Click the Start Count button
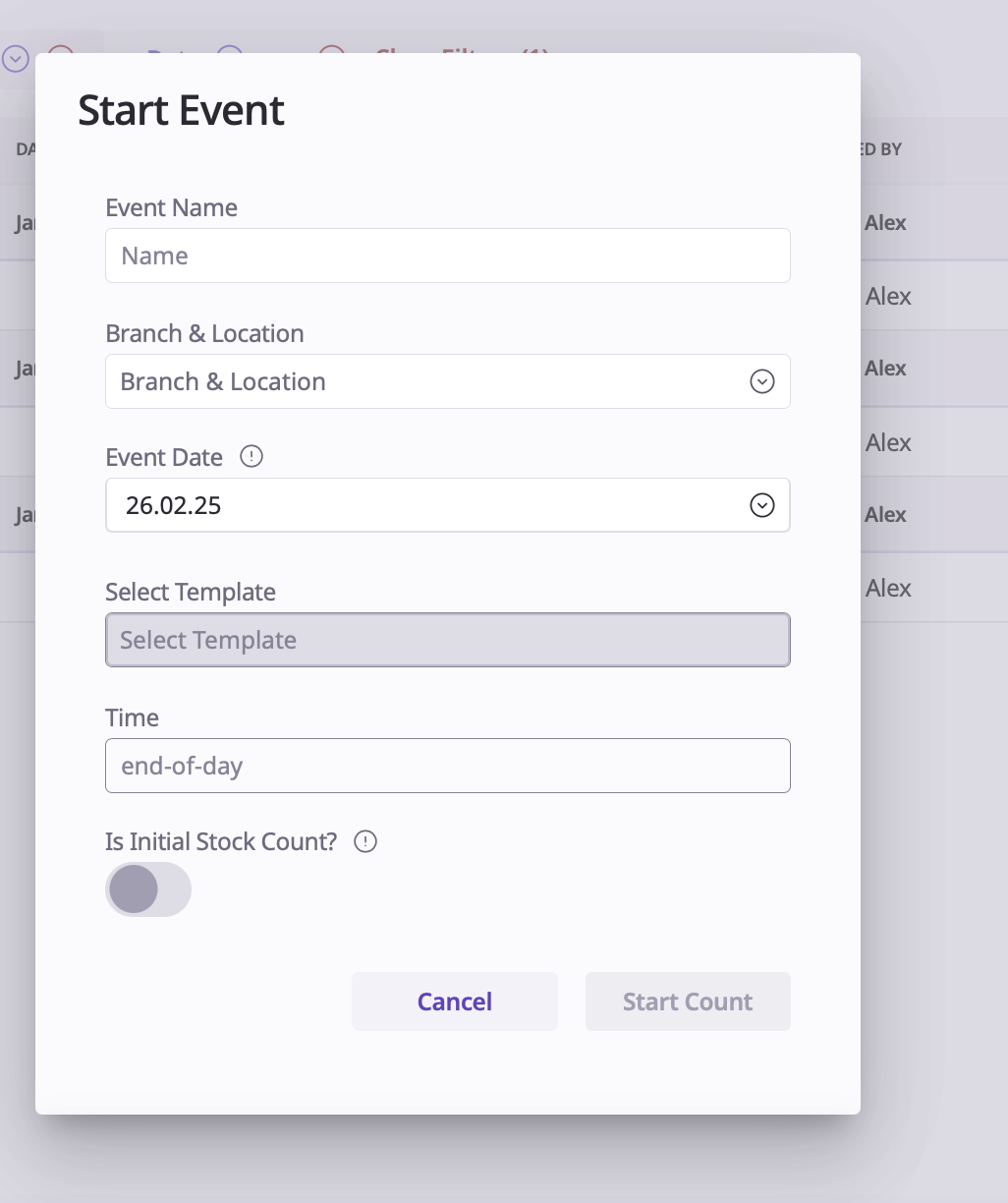Image resolution: width=1008 pixels, height=1203 pixels. pos(688,1002)
